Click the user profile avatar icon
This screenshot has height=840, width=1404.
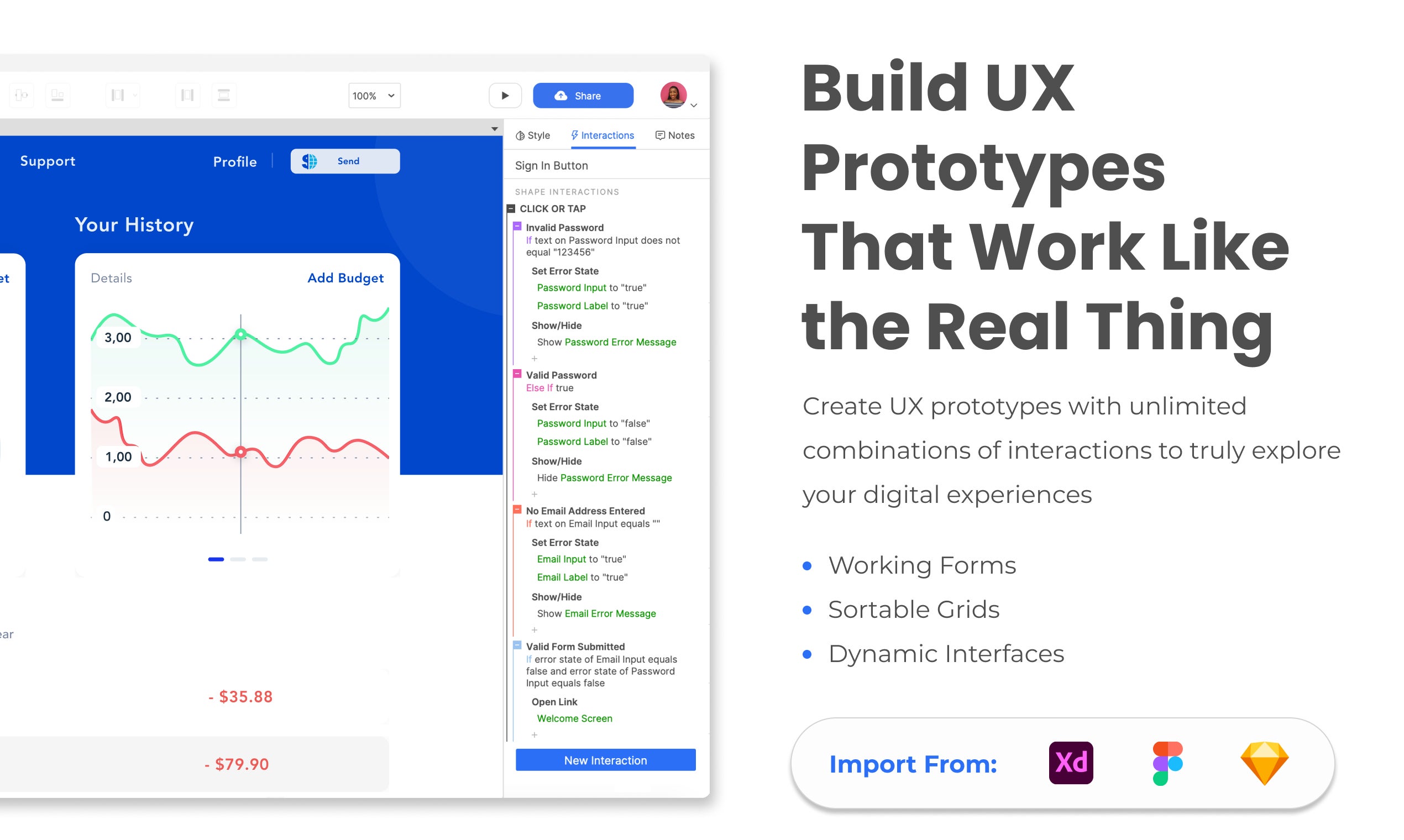(673, 95)
